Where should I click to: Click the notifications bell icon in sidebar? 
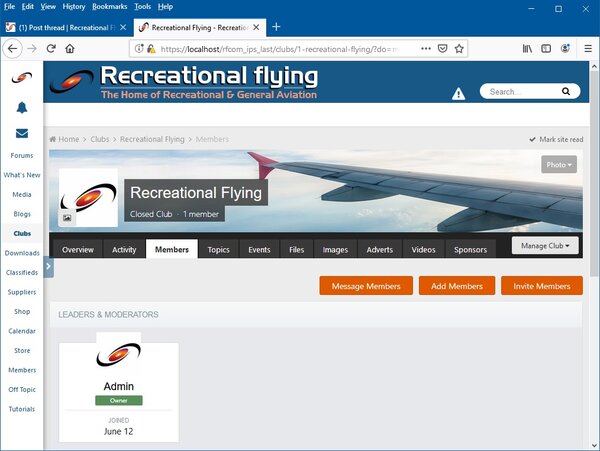pos(21,107)
